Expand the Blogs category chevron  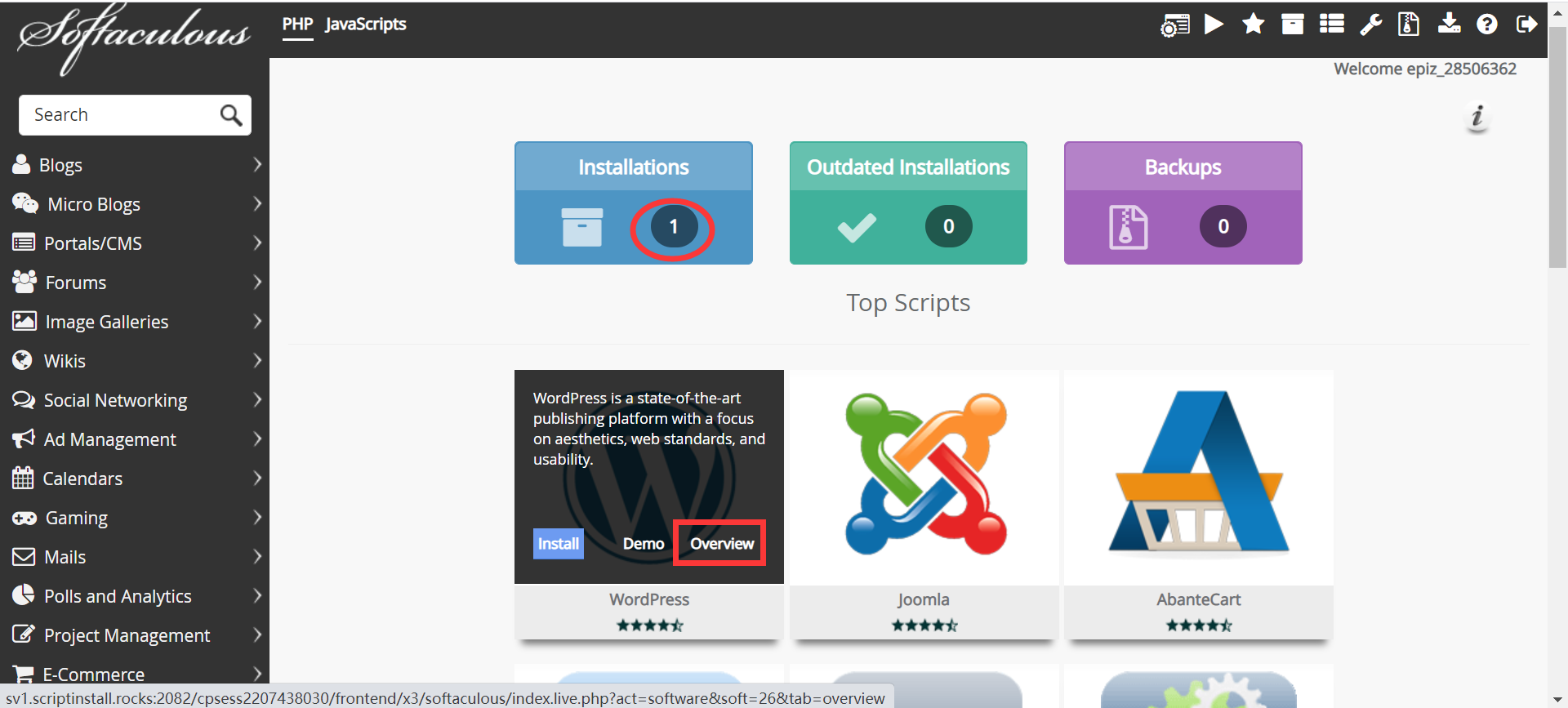click(x=257, y=164)
